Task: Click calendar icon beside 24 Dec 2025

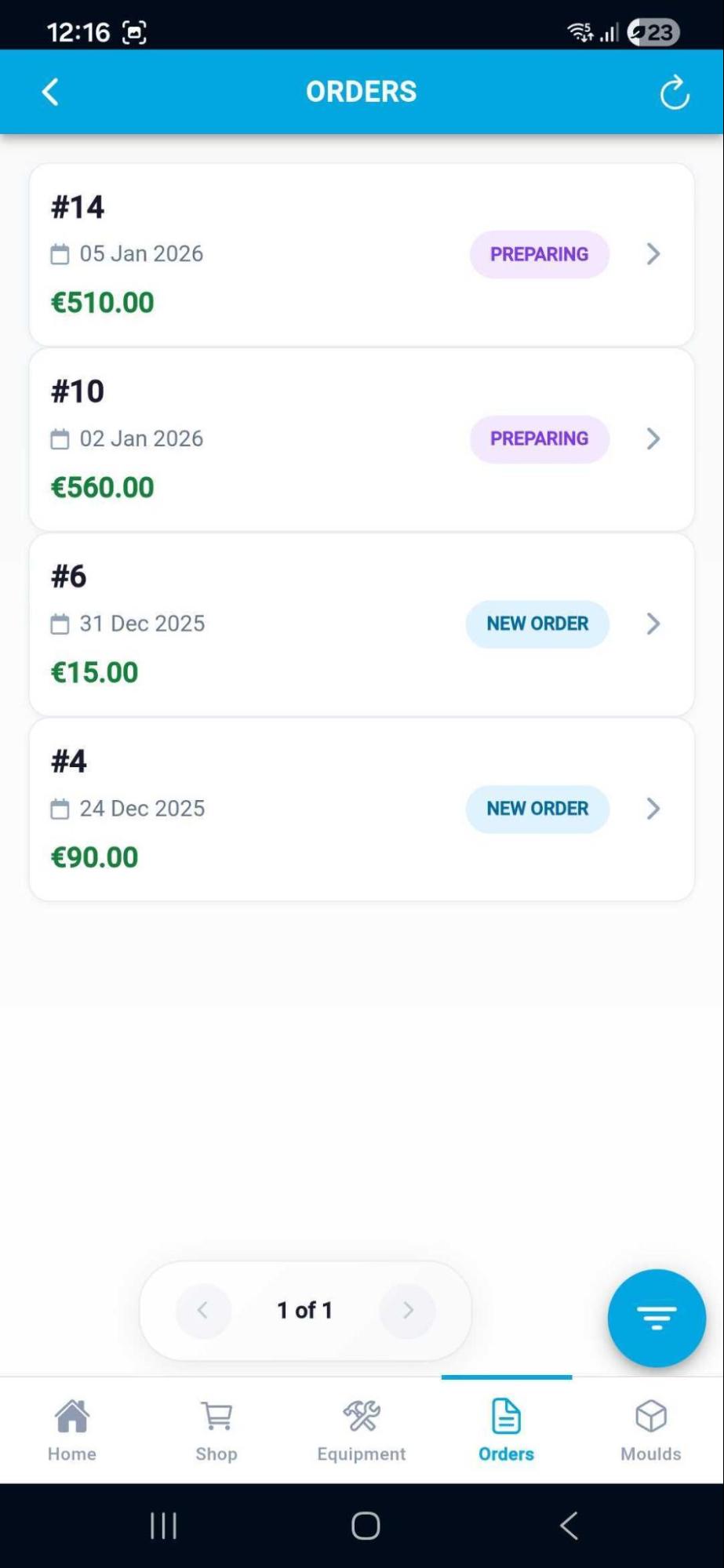Action: (60, 809)
